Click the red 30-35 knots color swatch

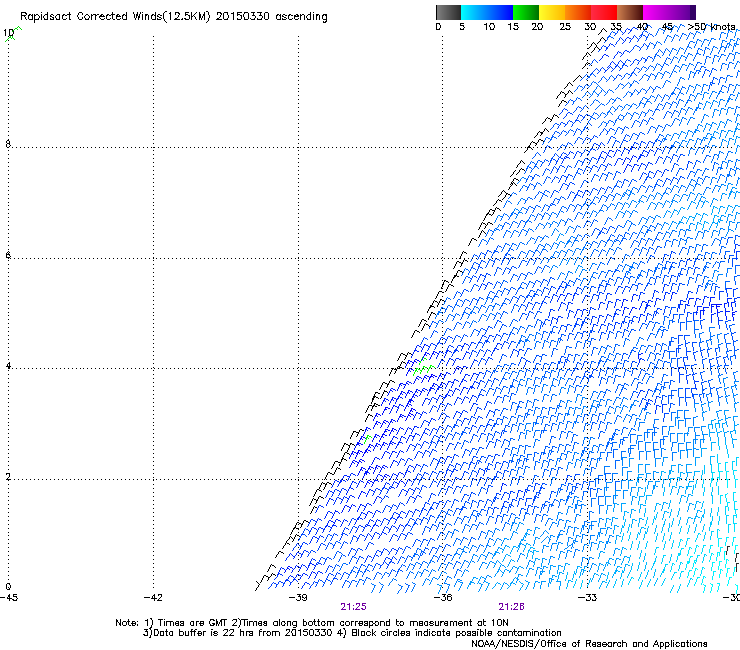click(604, 12)
